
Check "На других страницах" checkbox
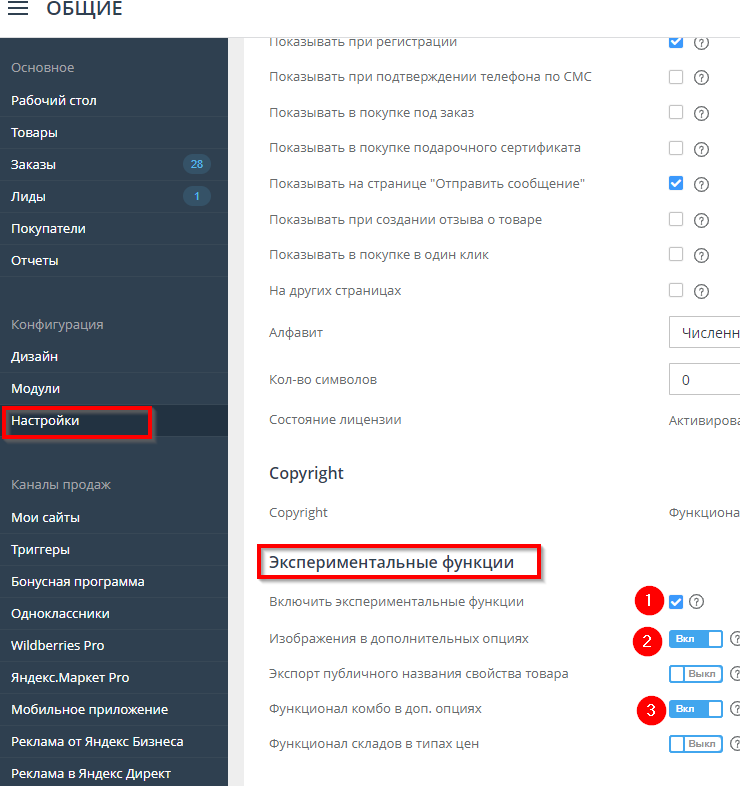point(676,290)
